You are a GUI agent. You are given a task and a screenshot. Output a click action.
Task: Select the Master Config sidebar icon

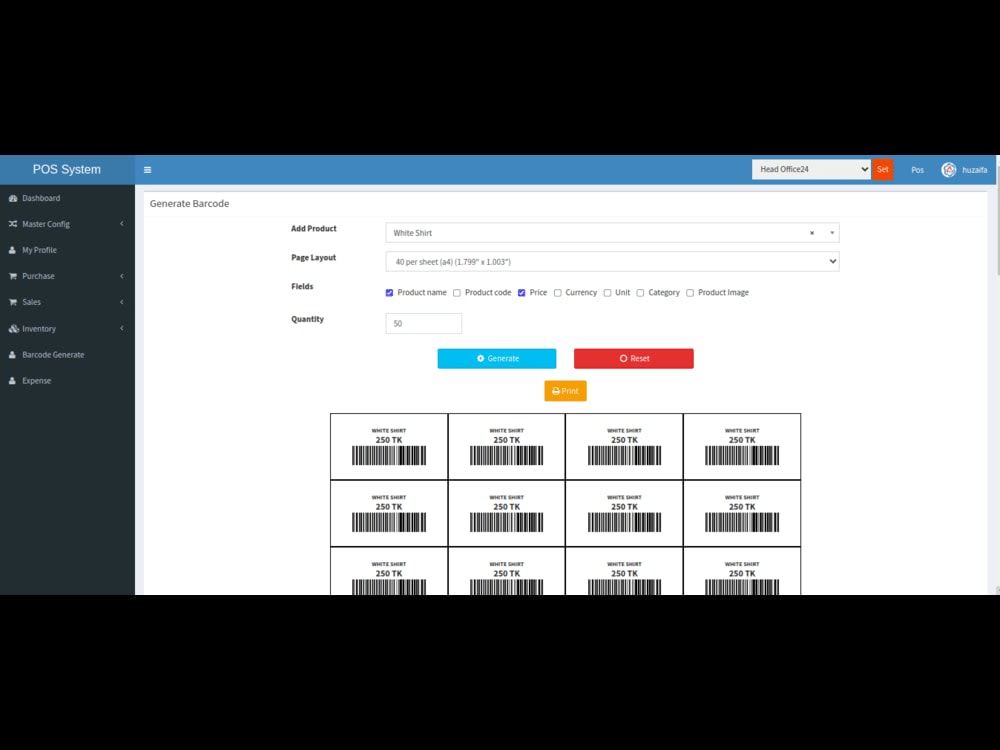(x=14, y=224)
